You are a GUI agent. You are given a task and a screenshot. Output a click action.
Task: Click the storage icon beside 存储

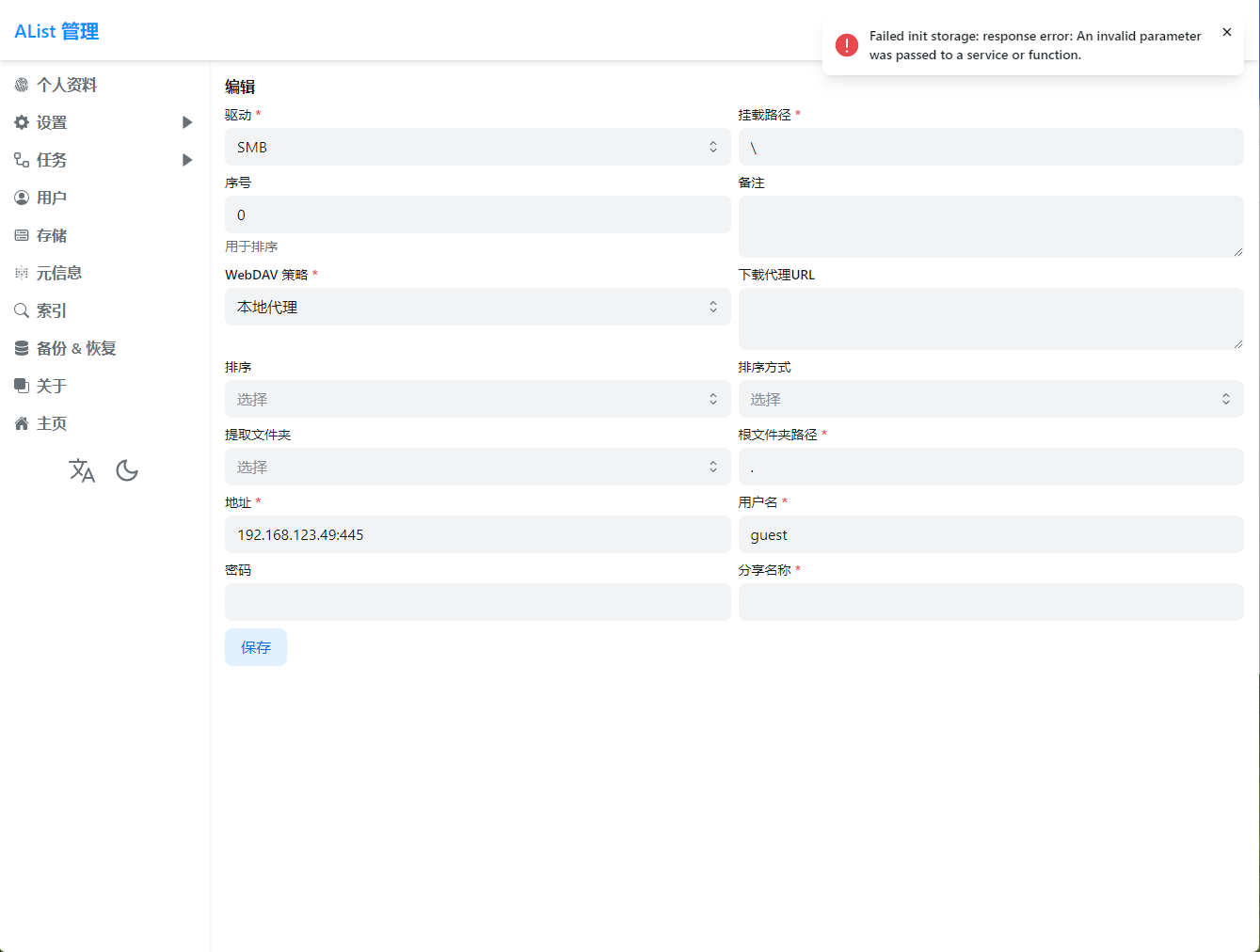point(22,235)
